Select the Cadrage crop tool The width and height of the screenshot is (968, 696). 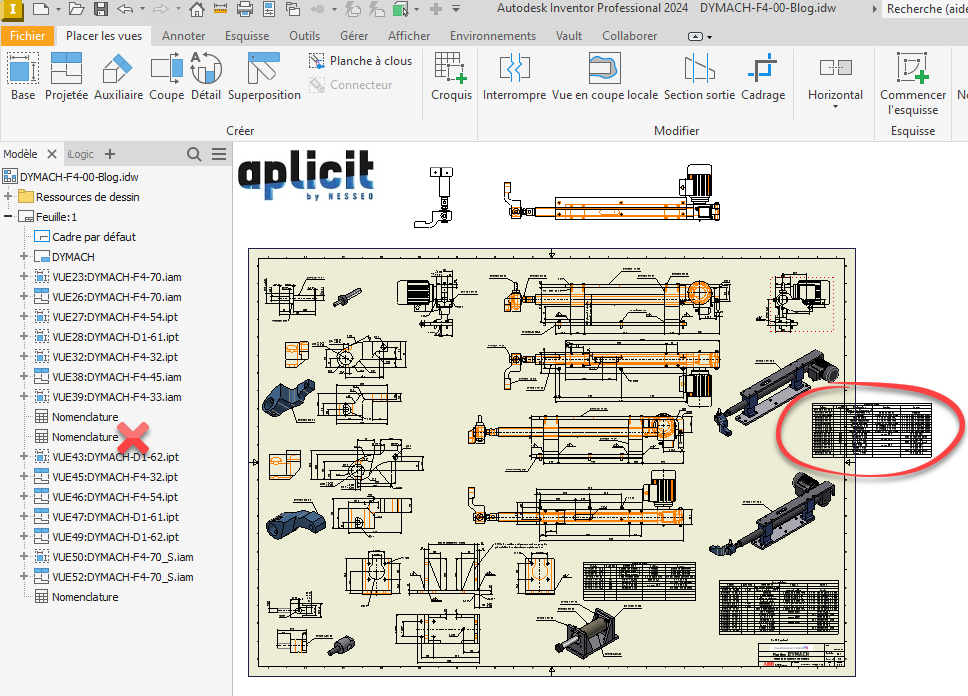(x=762, y=77)
